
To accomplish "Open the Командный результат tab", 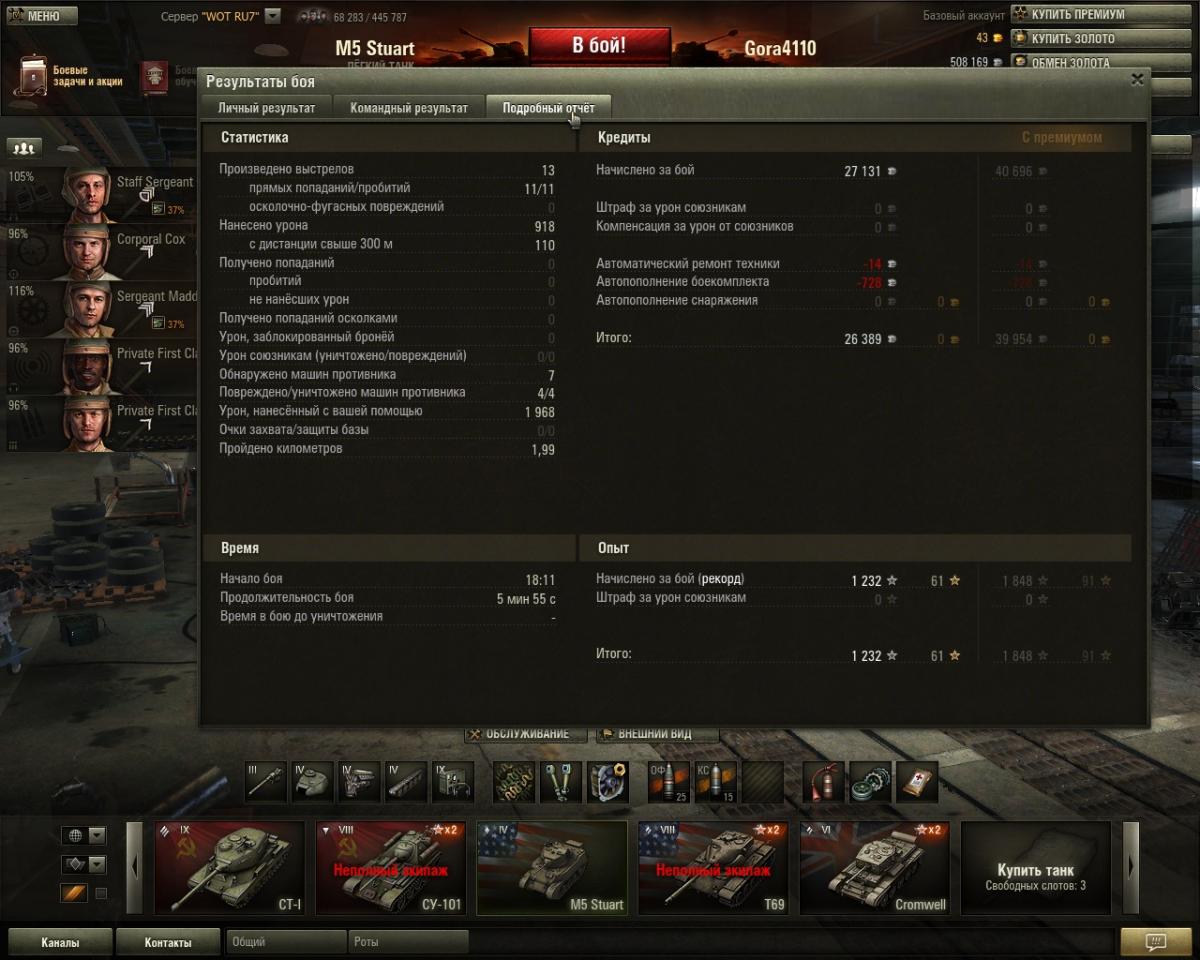I will pyautogui.click(x=409, y=108).
